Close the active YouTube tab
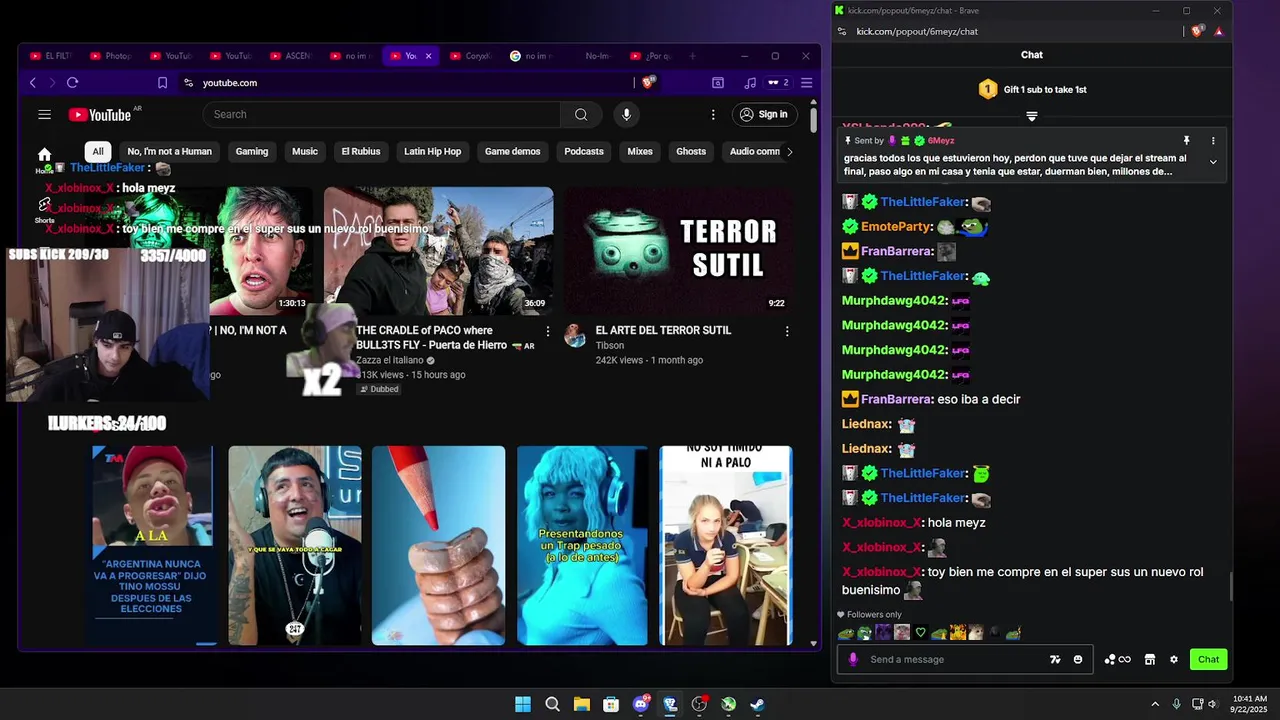 pyautogui.click(x=428, y=56)
